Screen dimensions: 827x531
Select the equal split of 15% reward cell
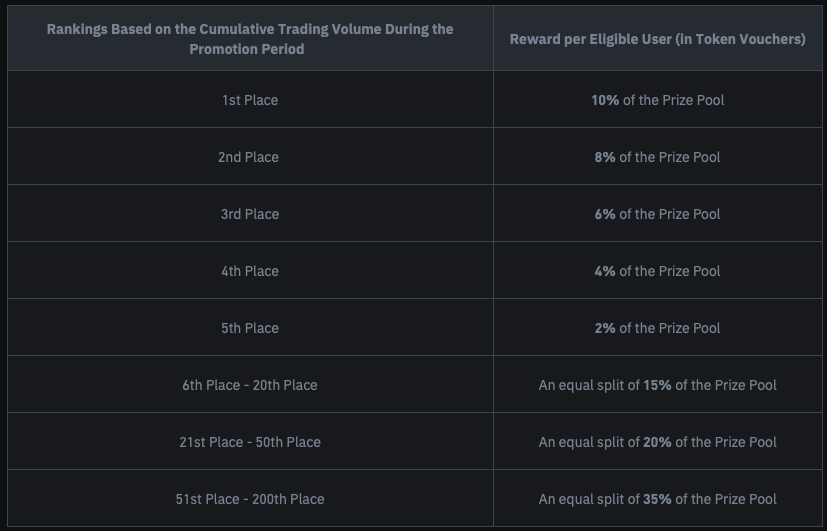[657, 385]
